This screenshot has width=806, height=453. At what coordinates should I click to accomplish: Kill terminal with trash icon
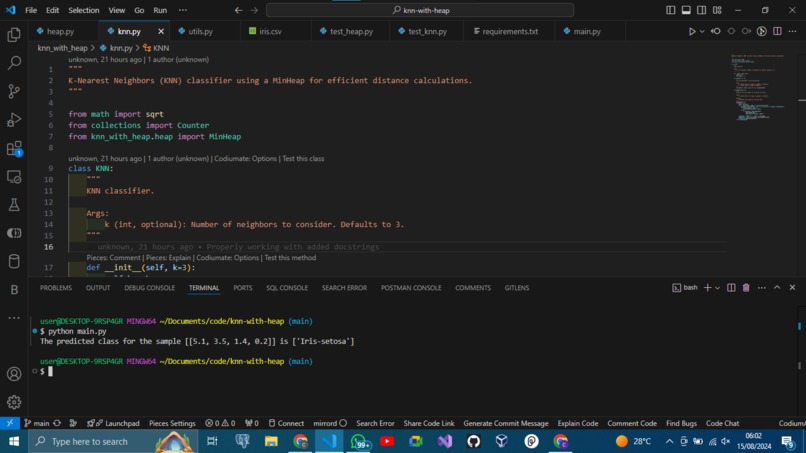746,288
